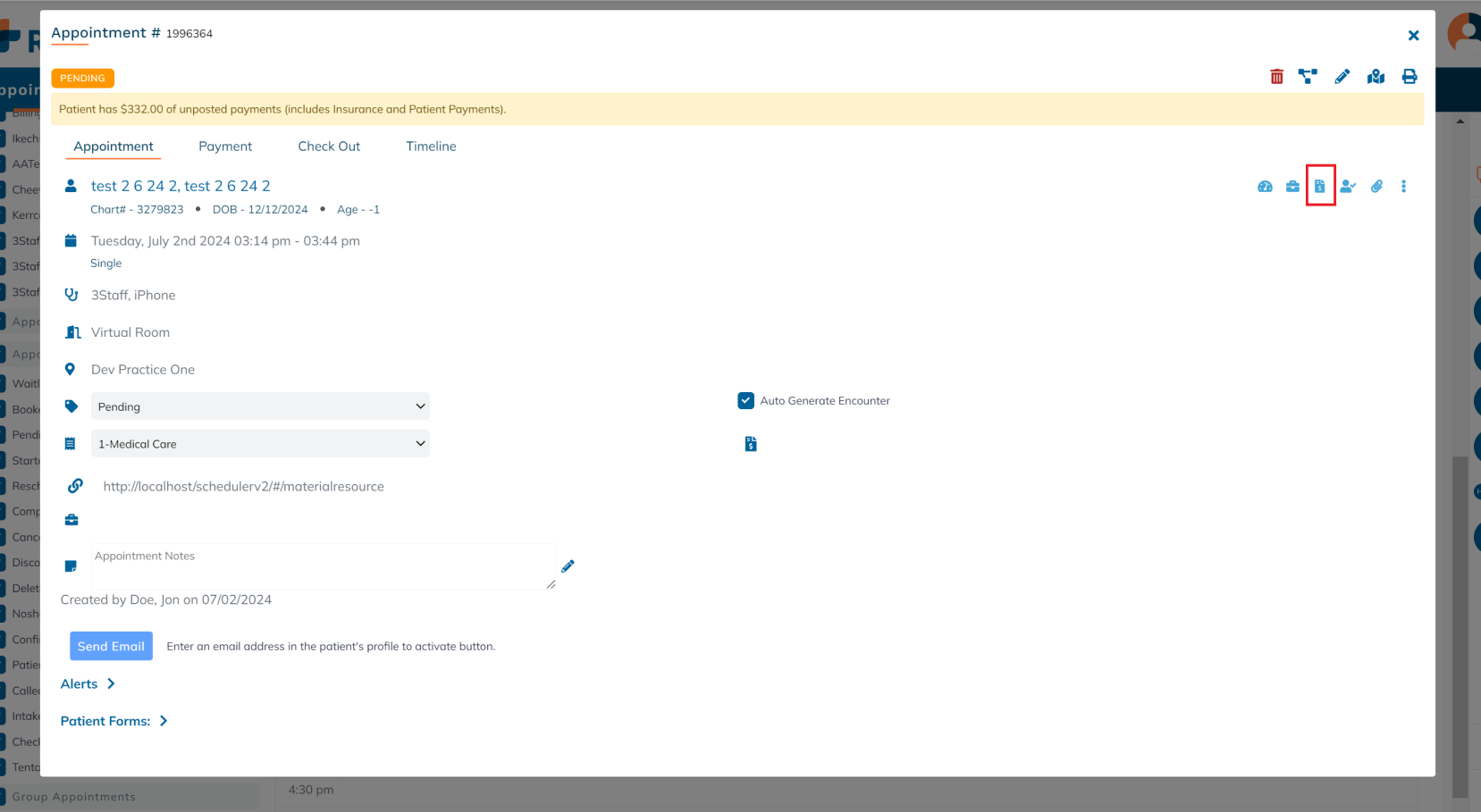Click the unposted payments warning banner
1481x812 pixels.
(x=737, y=109)
